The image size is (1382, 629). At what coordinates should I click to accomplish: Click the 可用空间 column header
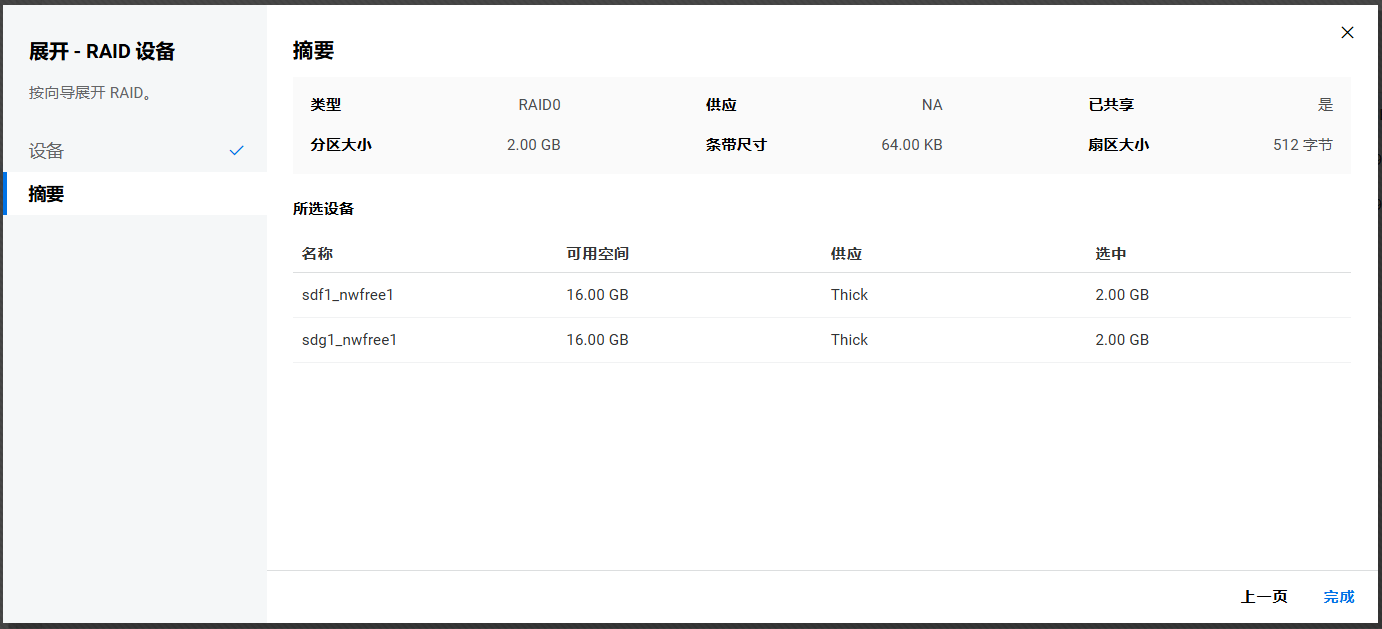(597, 254)
